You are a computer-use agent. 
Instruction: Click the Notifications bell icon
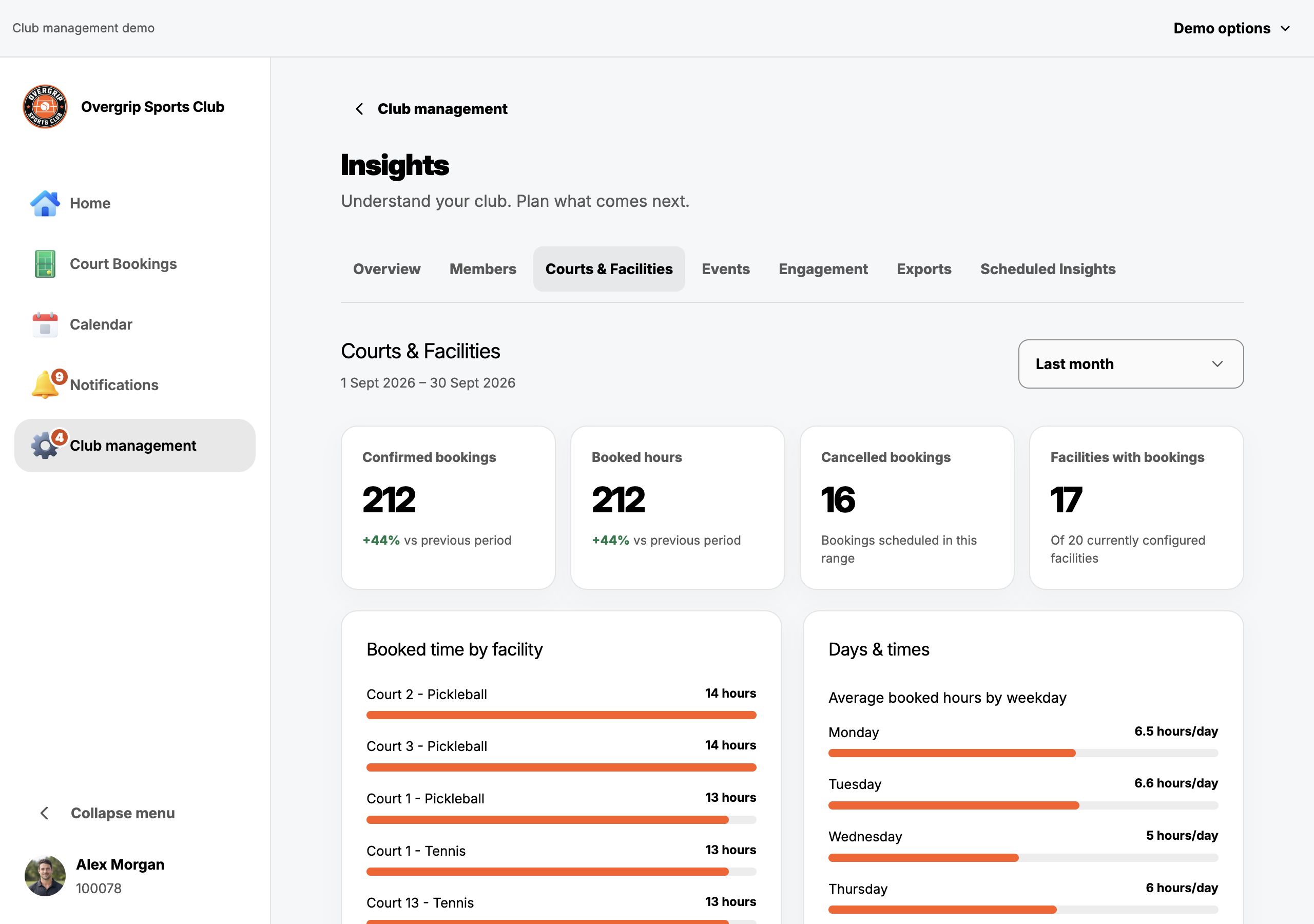tap(45, 384)
